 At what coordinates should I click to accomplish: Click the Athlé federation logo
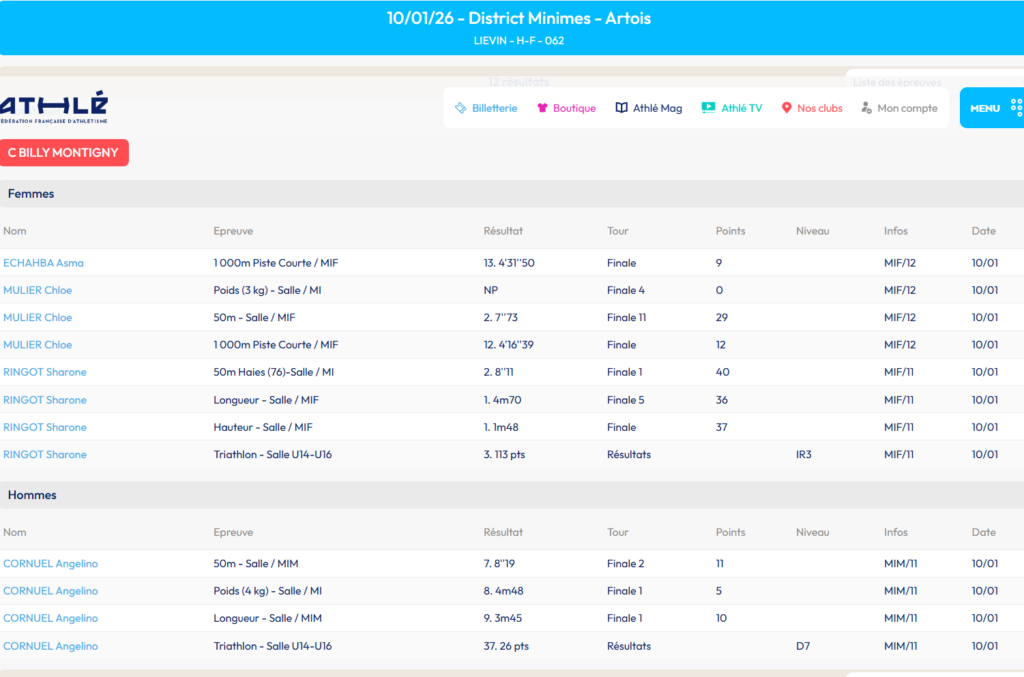click(54, 108)
